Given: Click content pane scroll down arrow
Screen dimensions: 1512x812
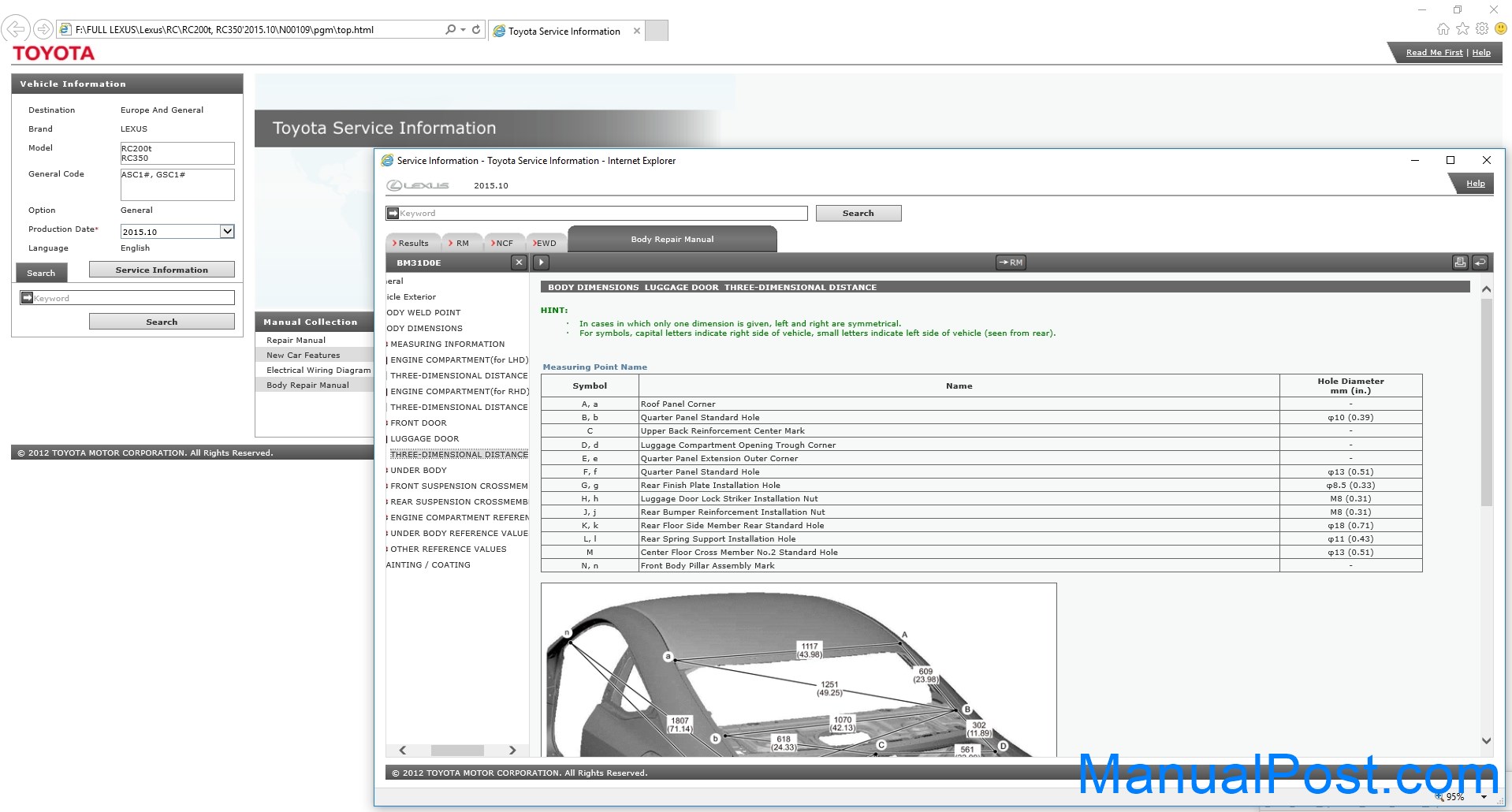Looking at the screenshot, I should pos(1486,740).
